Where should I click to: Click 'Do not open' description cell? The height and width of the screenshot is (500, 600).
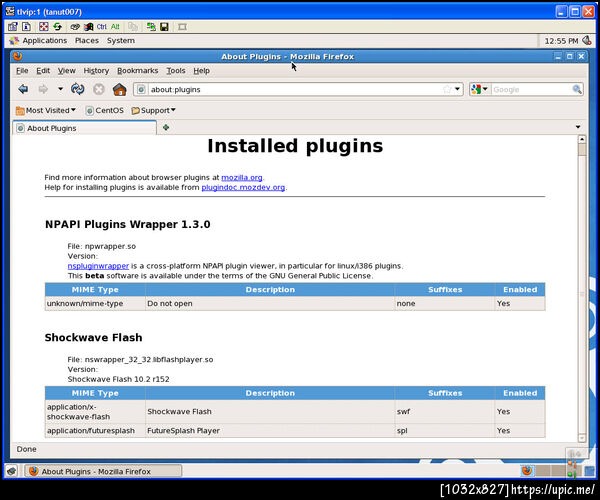[270, 303]
